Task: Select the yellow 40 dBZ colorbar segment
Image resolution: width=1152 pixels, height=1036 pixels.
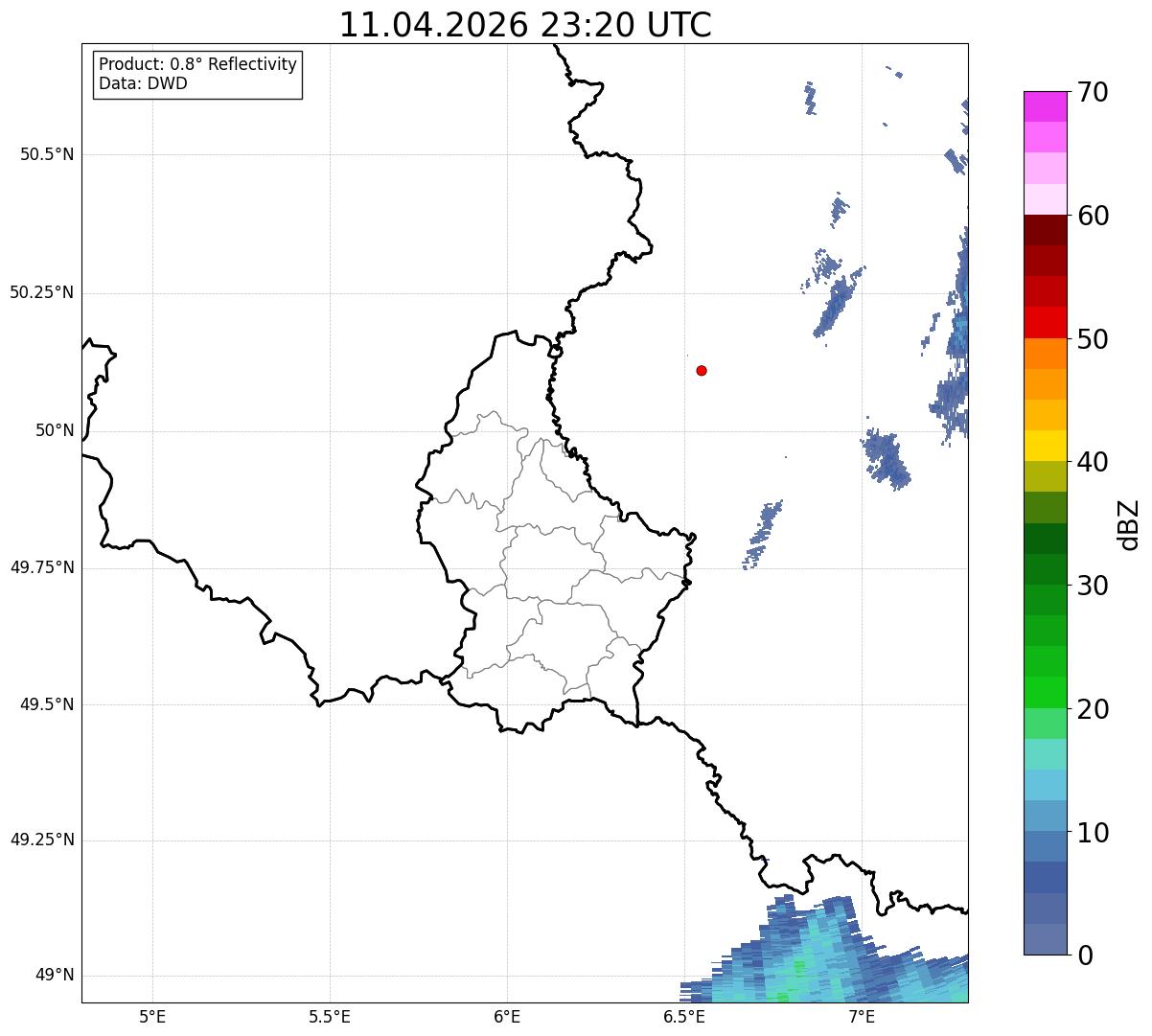Action: tap(1046, 446)
